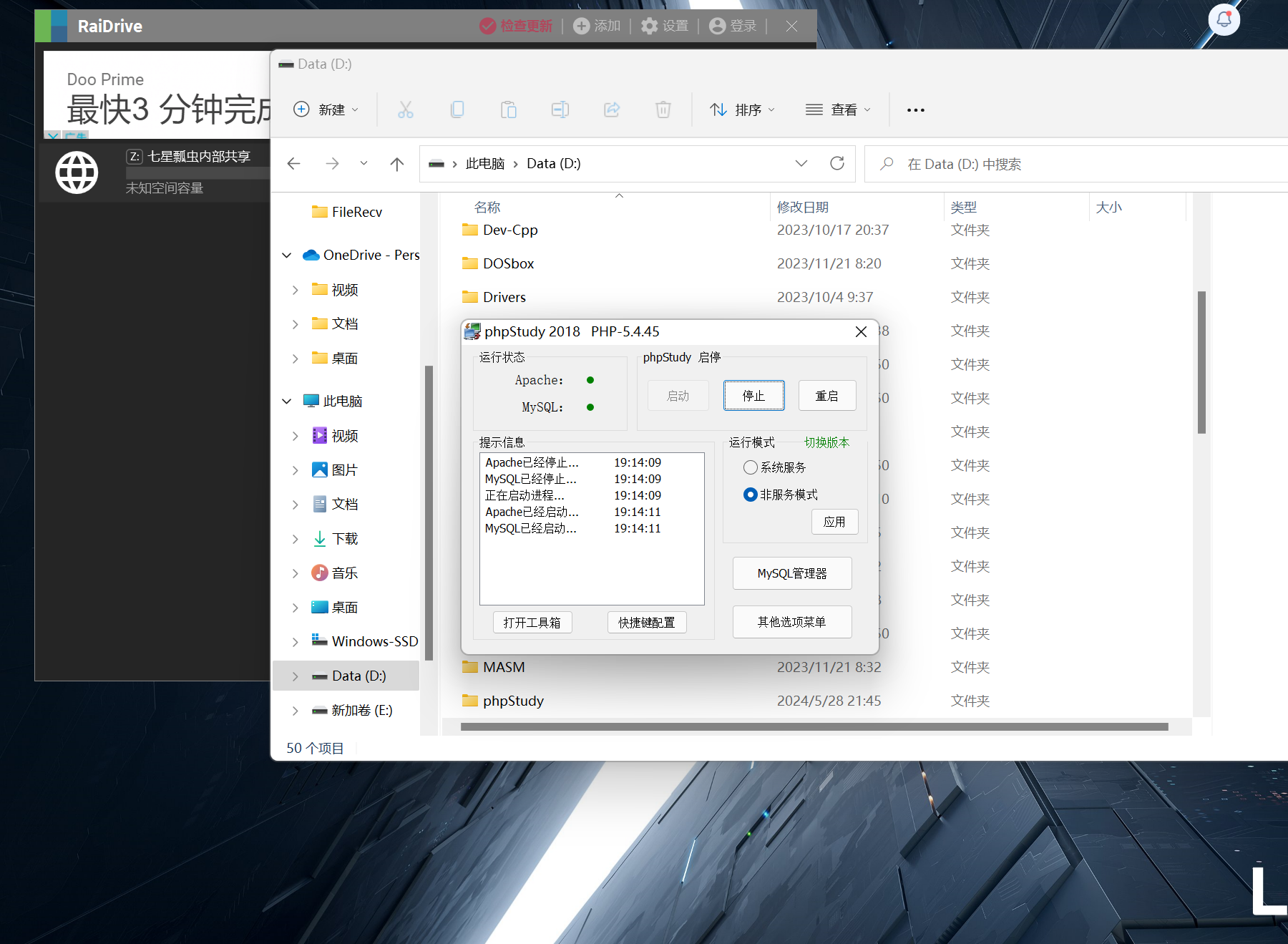
Task: Collapse the 此电脑 tree node
Action: point(287,401)
